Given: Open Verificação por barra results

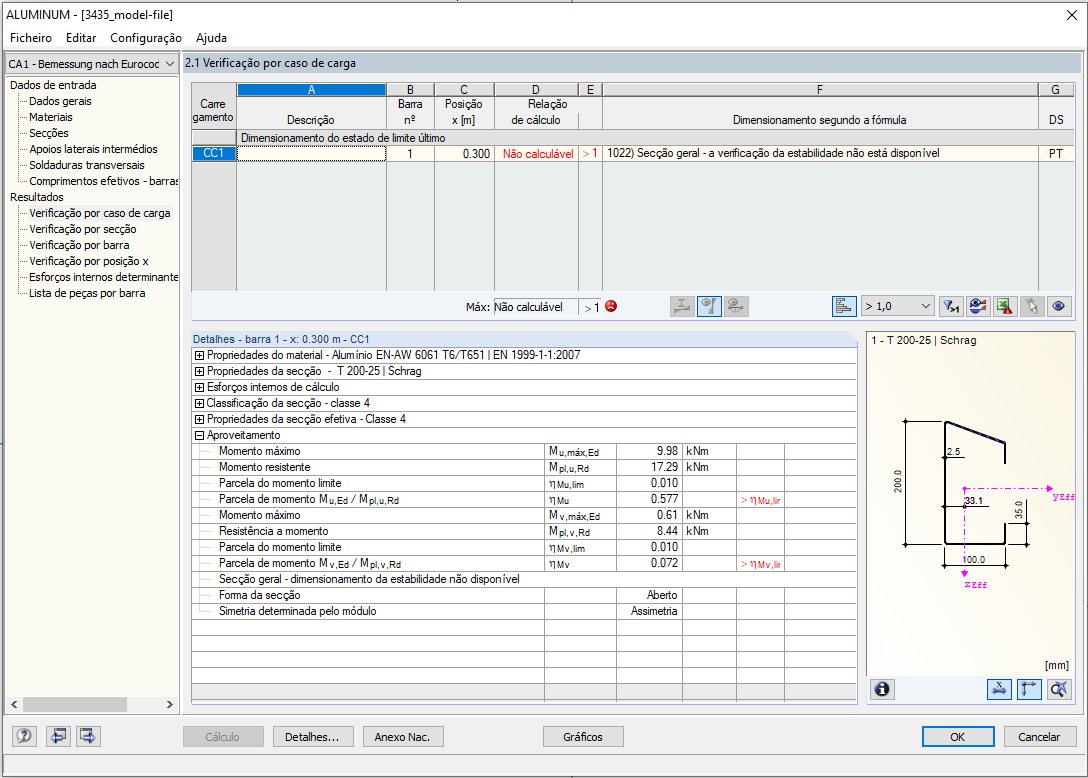Looking at the screenshot, I should click(79, 245).
